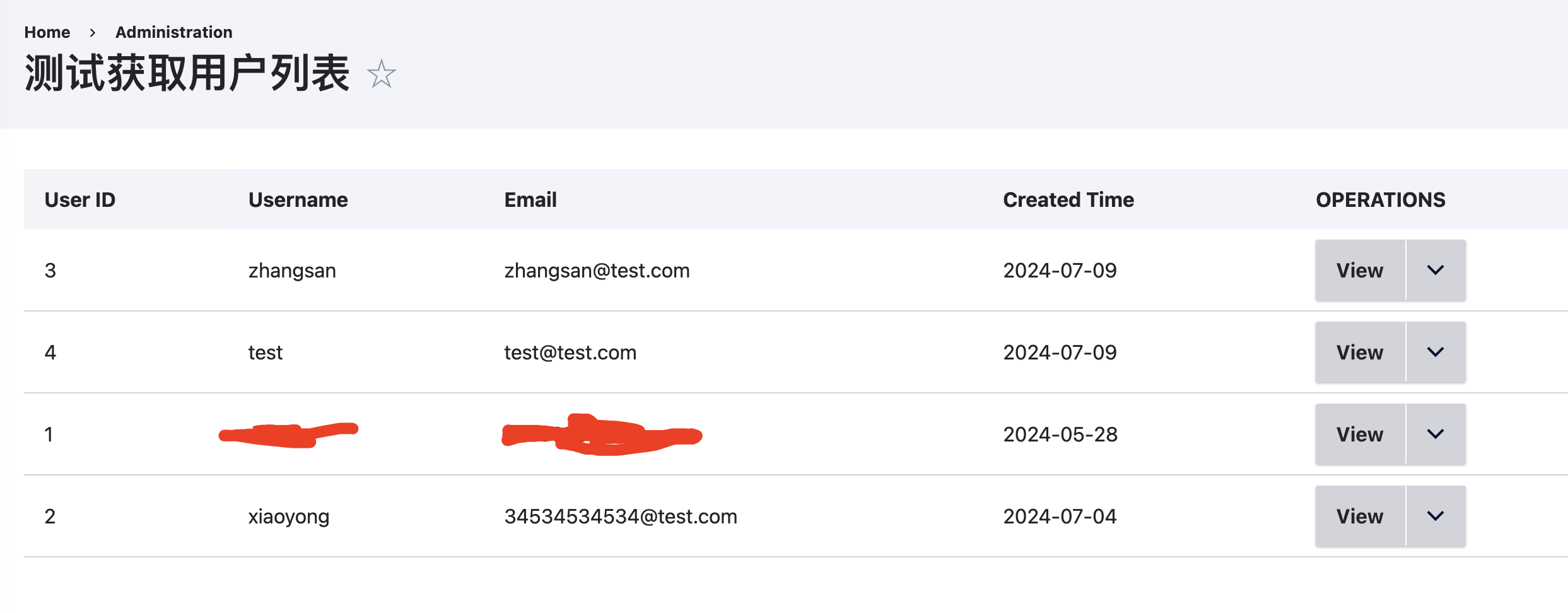Viewport: 1568px width, 613px height.
Task: Go to the Home breadcrumb link
Action: (47, 32)
